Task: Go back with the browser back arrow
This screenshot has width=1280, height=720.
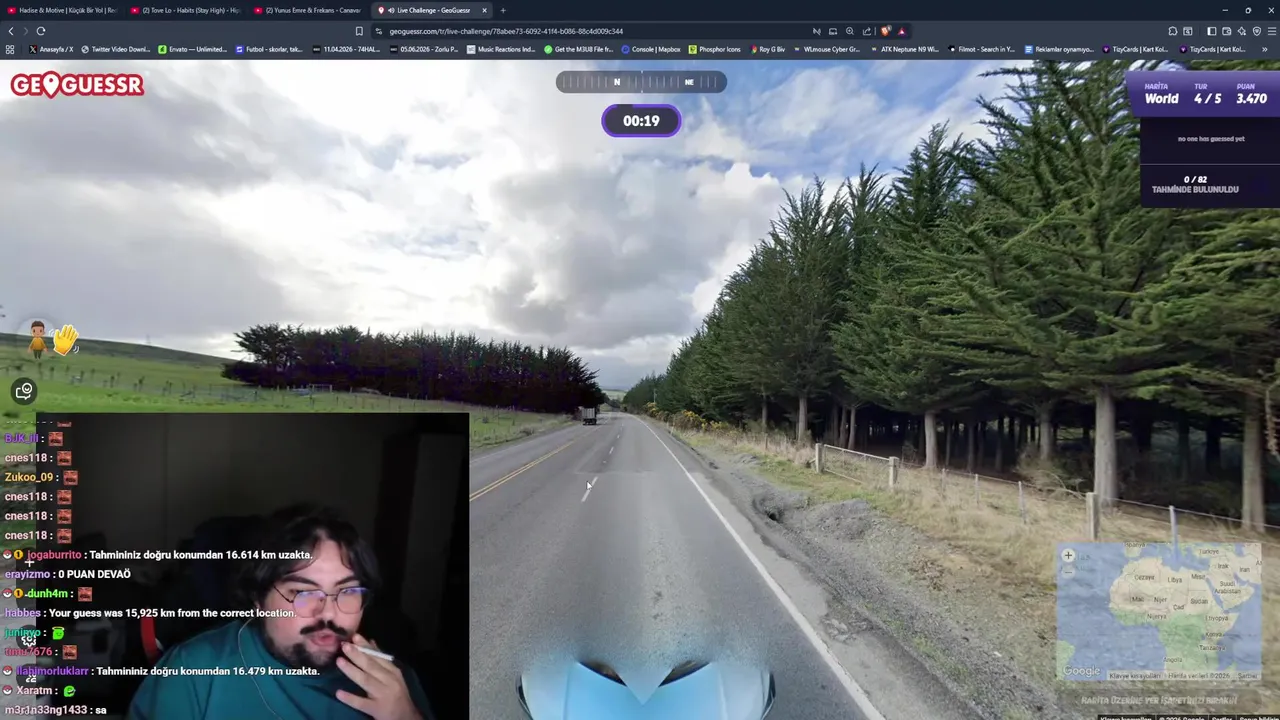Action: coord(11,31)
